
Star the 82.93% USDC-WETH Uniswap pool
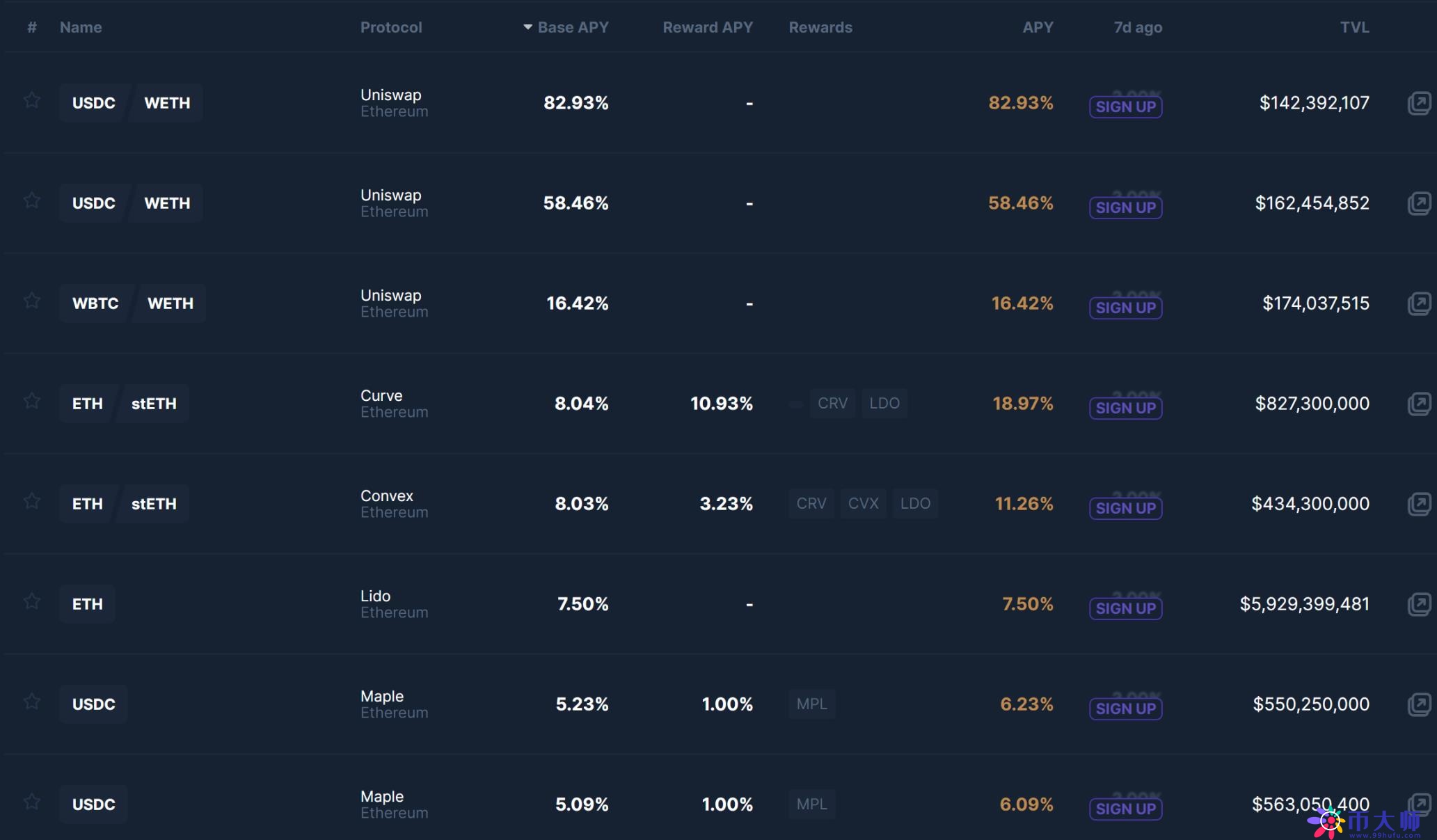(32, 101)
